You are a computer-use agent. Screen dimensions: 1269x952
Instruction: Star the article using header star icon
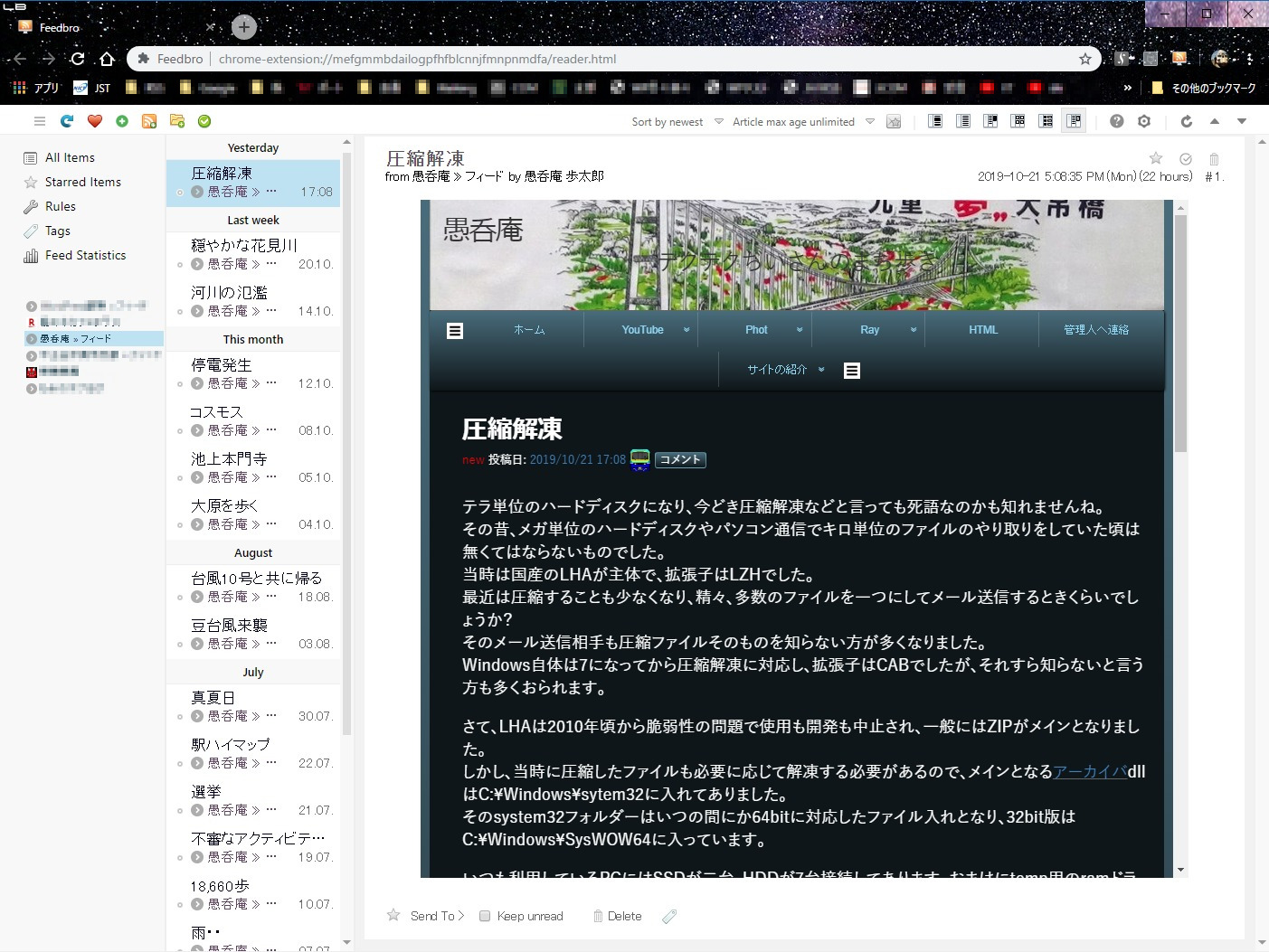(x=1155, y=158)
